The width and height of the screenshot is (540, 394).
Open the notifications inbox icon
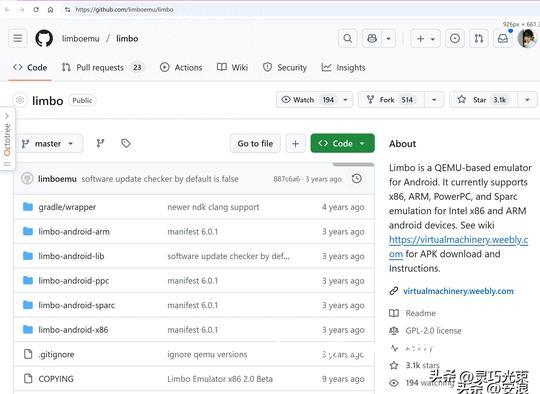[503, 38]
